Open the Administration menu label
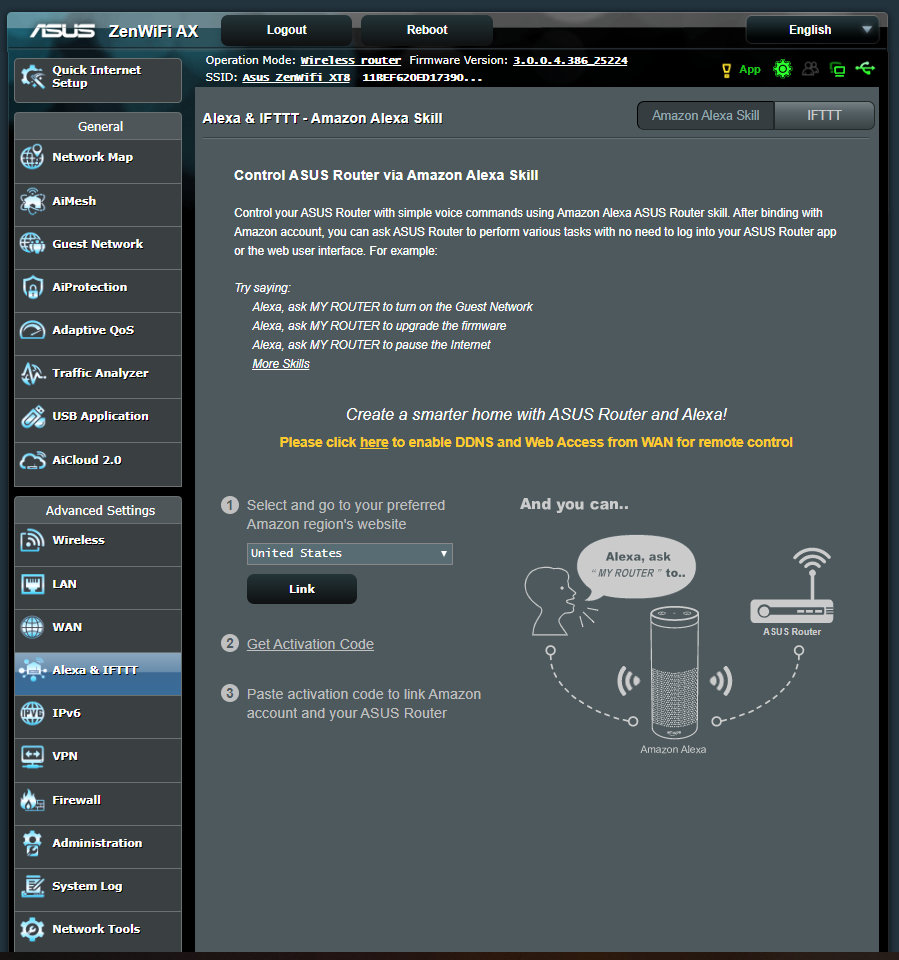This screenshot has width=899, height=960. (97, 843)
